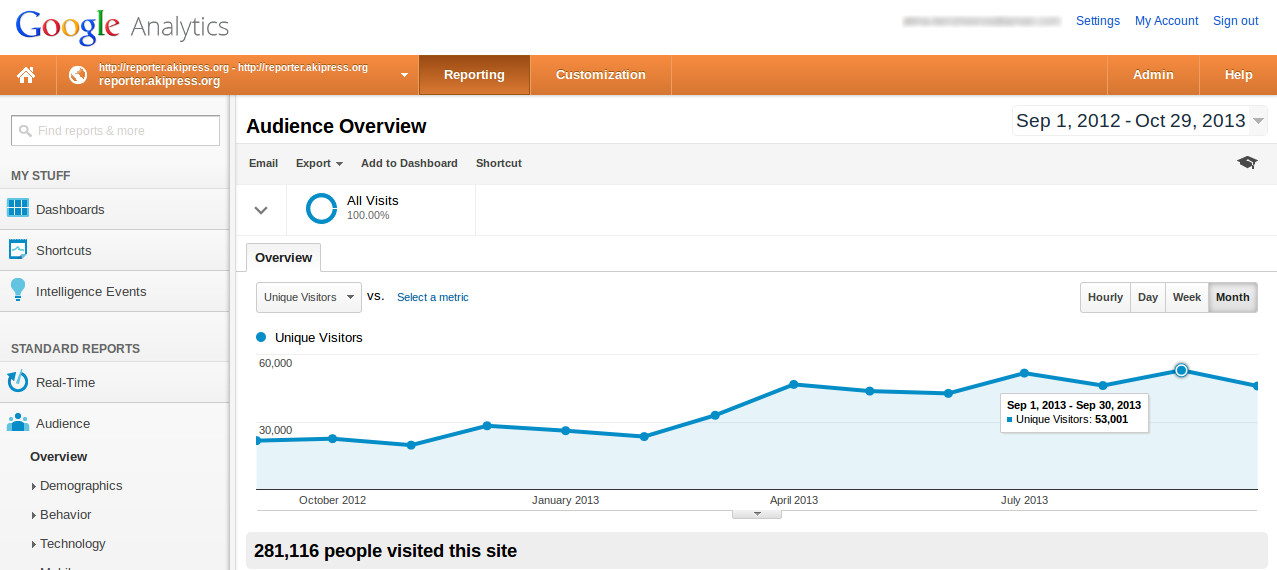Screen dimensions: 1277x570
Task: Open the account selector dropdown arrow
Action: pos(404,75)
